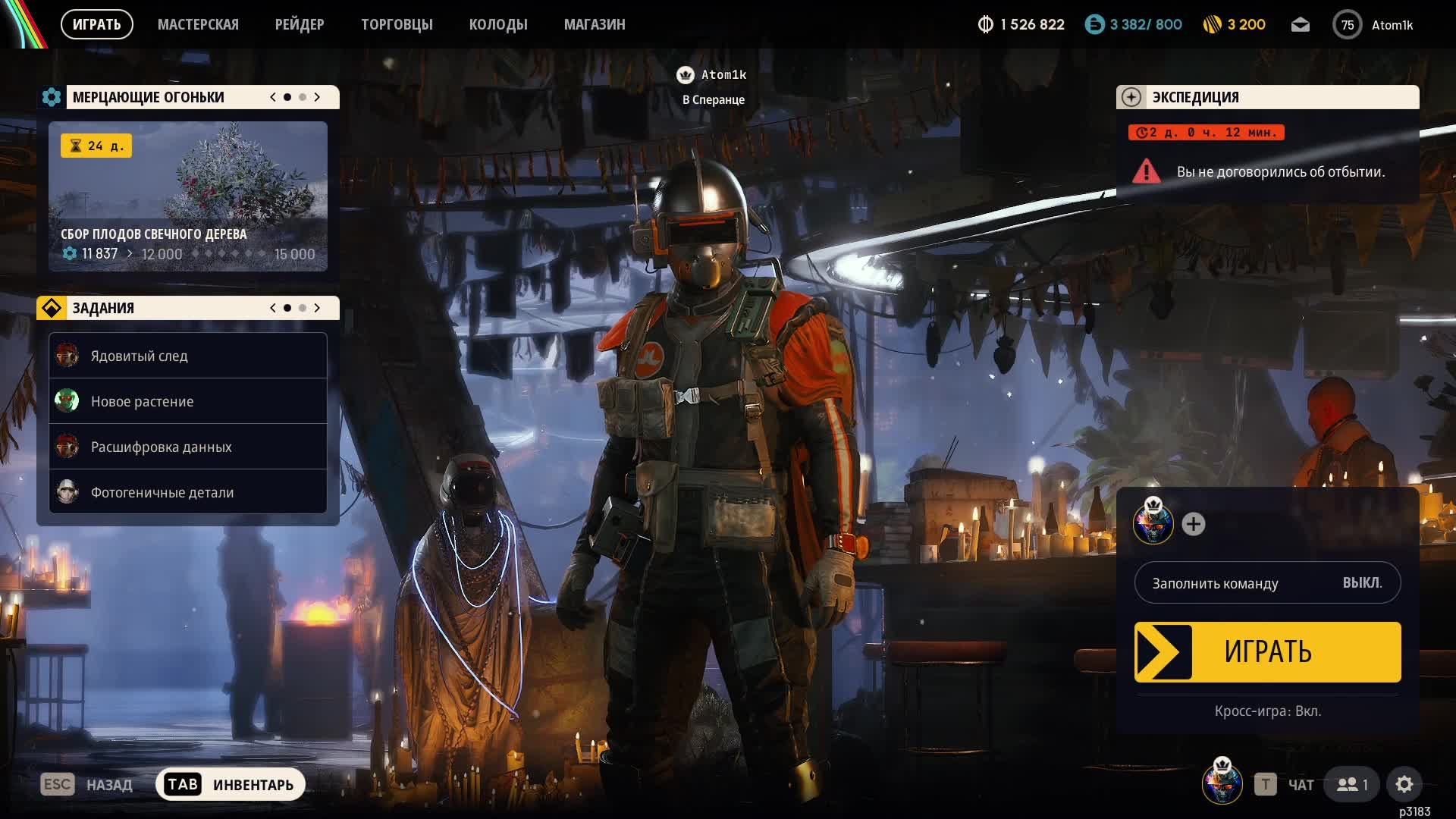Open inventory with the TAB Инвентарь button

(x=231, y=784)
